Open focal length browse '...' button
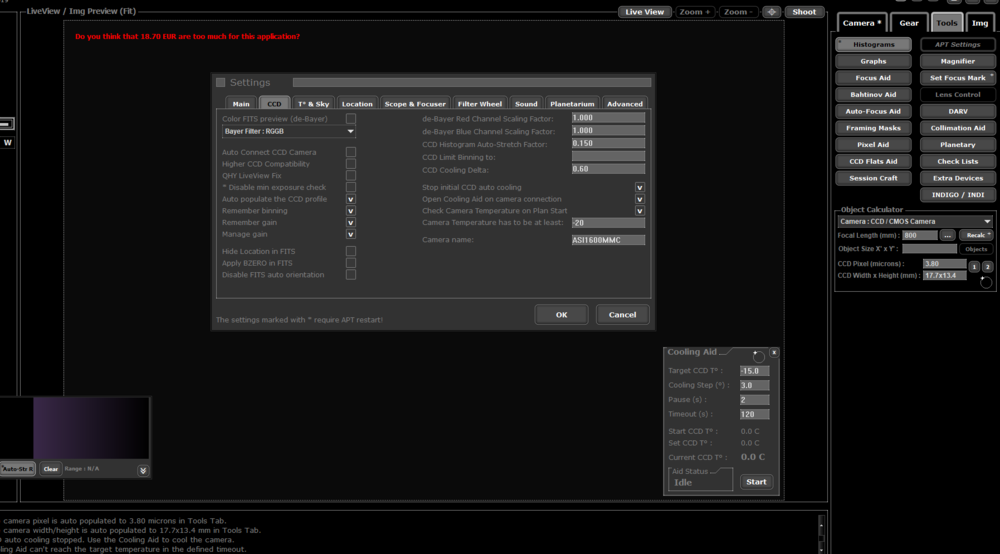The image size is (1000, 554). [x=947, y=235]
